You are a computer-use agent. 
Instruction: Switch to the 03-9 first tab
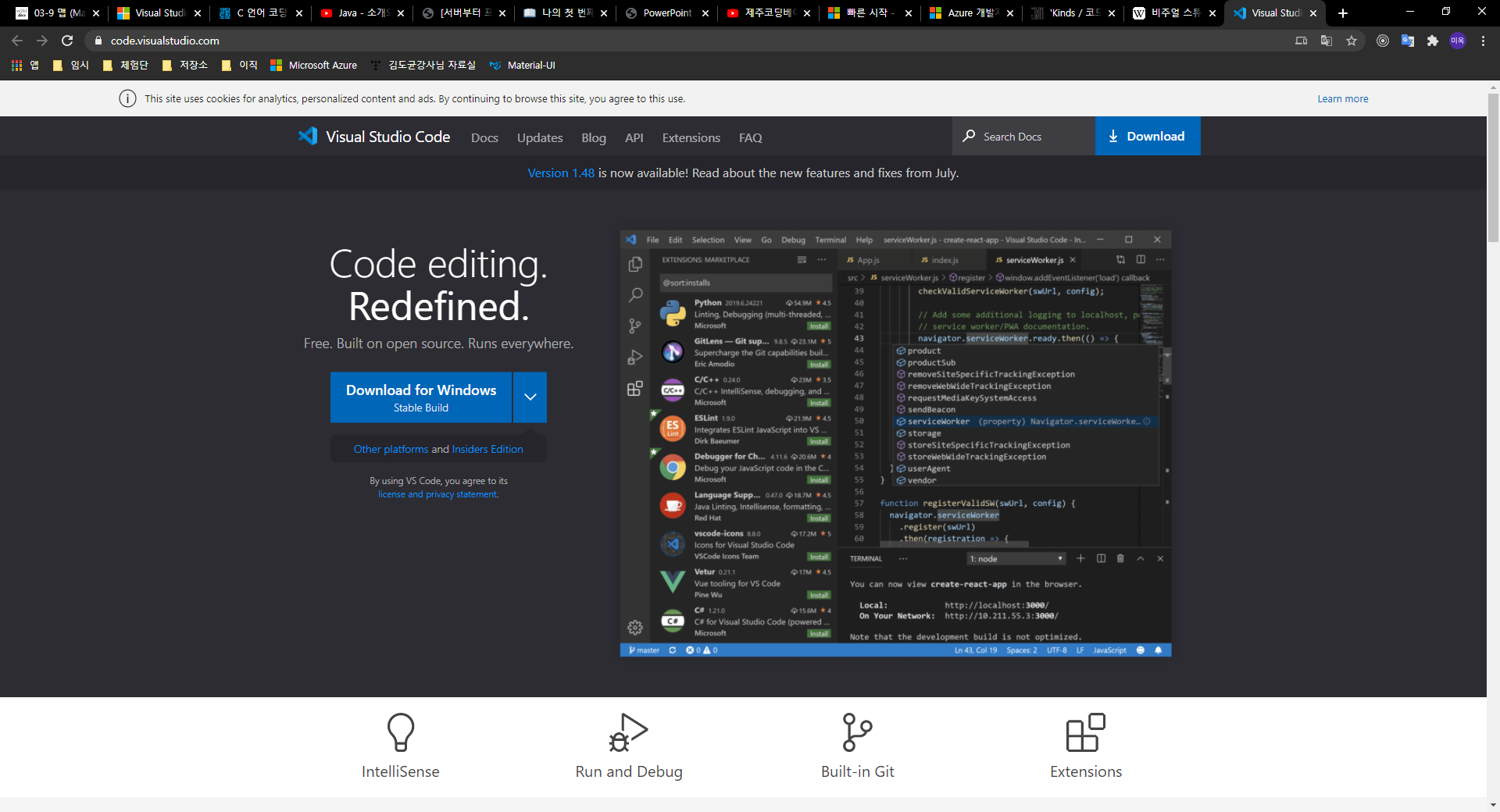tap(59, 13)
